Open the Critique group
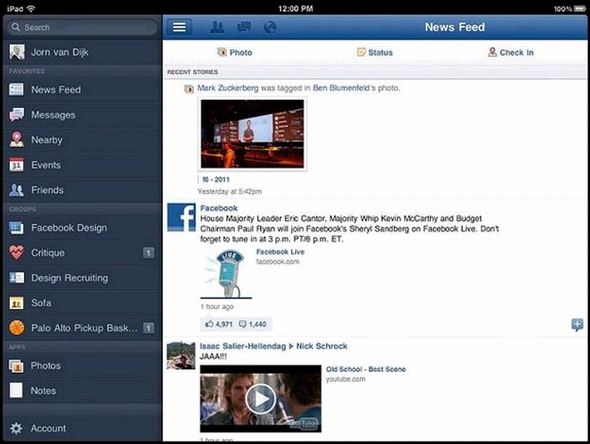 [82, 253]
